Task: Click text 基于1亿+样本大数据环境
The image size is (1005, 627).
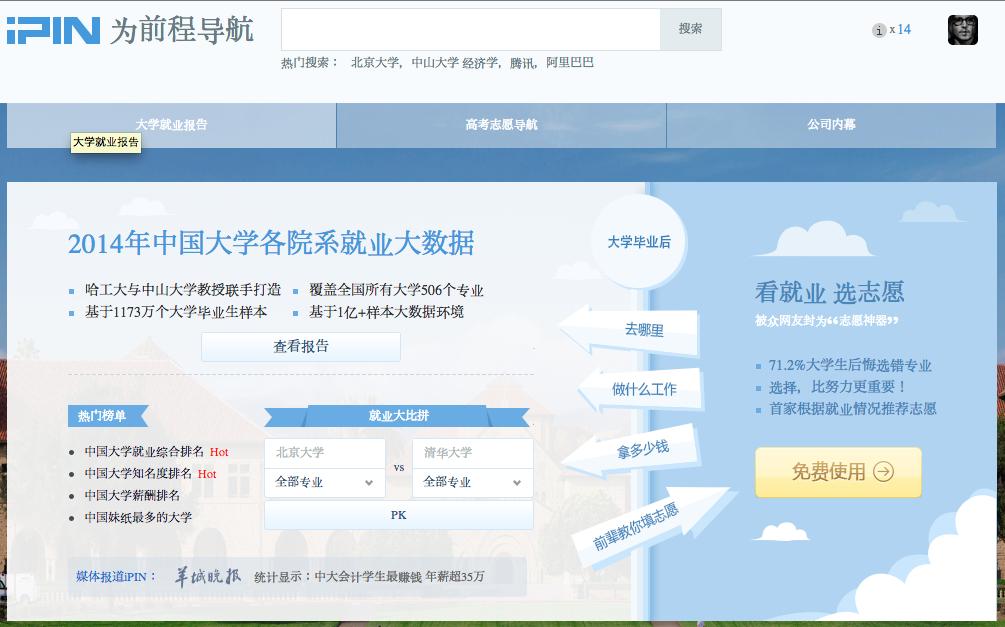Action: pos(386,312)
